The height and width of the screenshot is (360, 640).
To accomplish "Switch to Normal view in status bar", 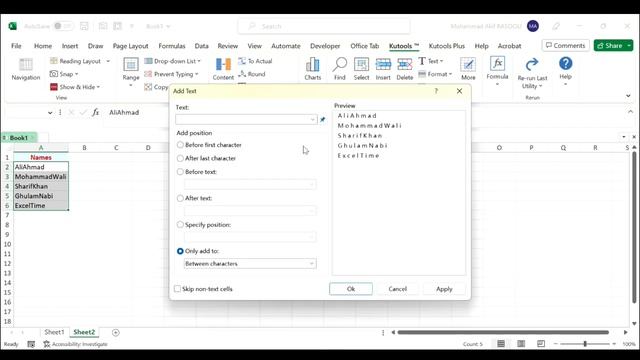I will 501,344.
